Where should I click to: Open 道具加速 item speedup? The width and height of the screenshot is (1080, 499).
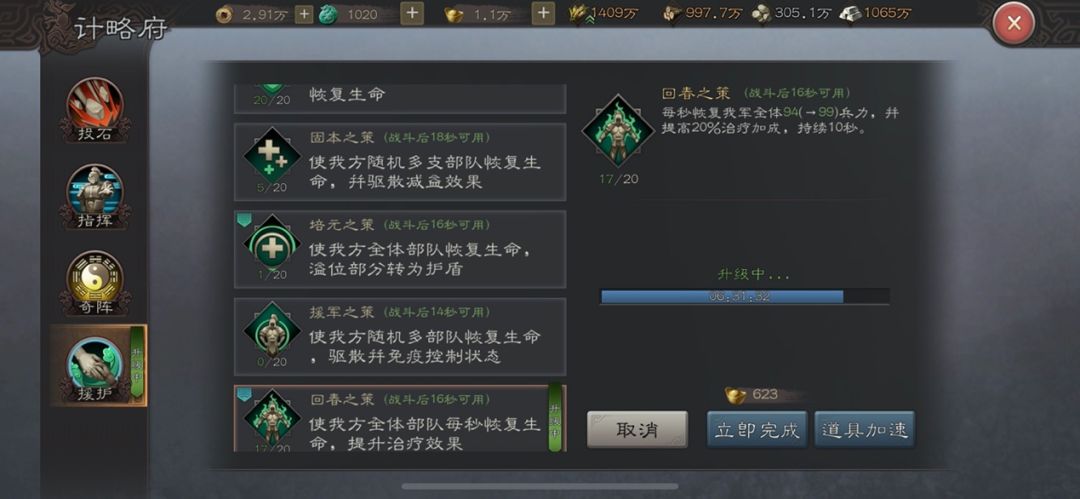tap(864, 429)
